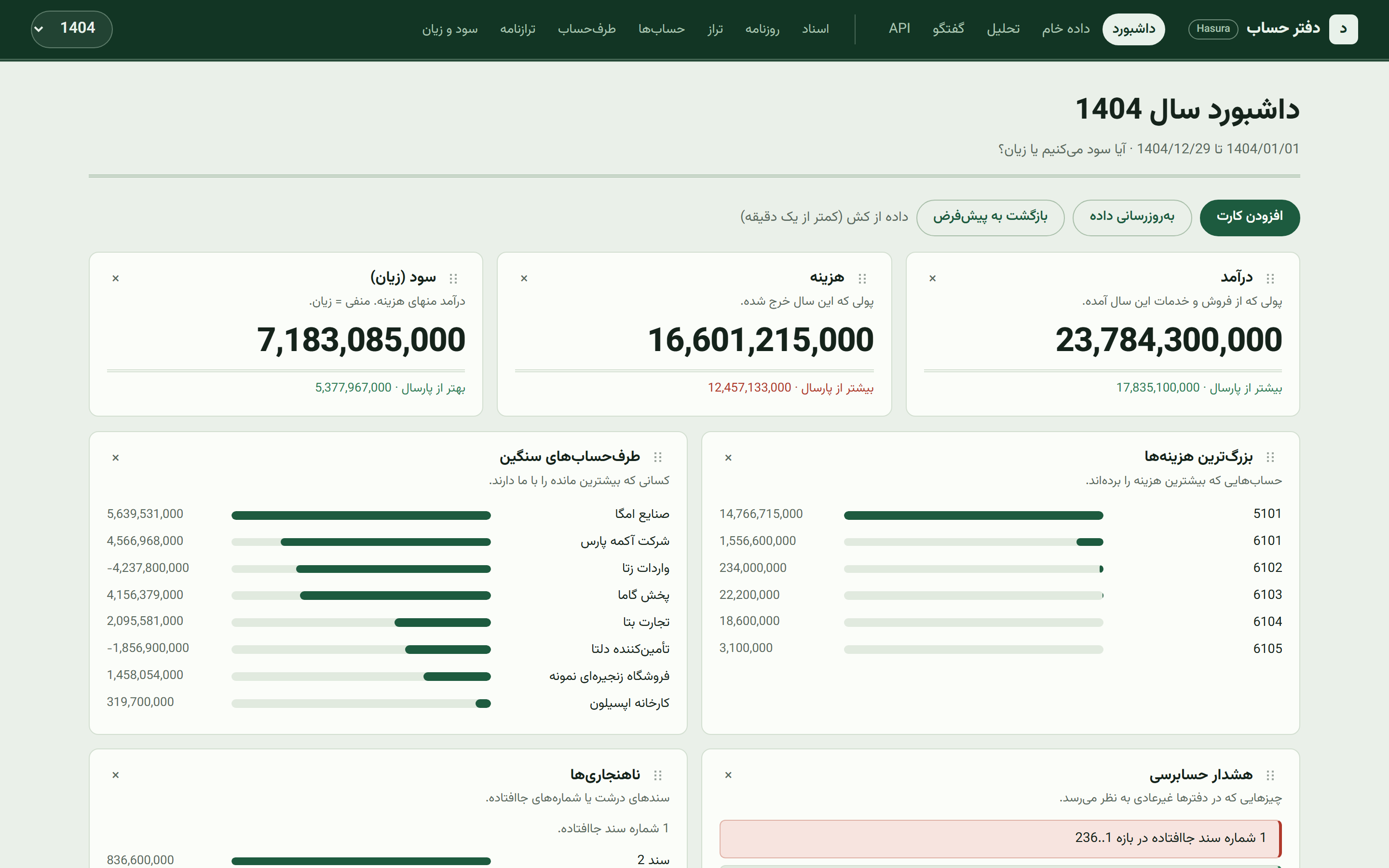
Task: Go to اسناد menu
Action: (816, 29)
